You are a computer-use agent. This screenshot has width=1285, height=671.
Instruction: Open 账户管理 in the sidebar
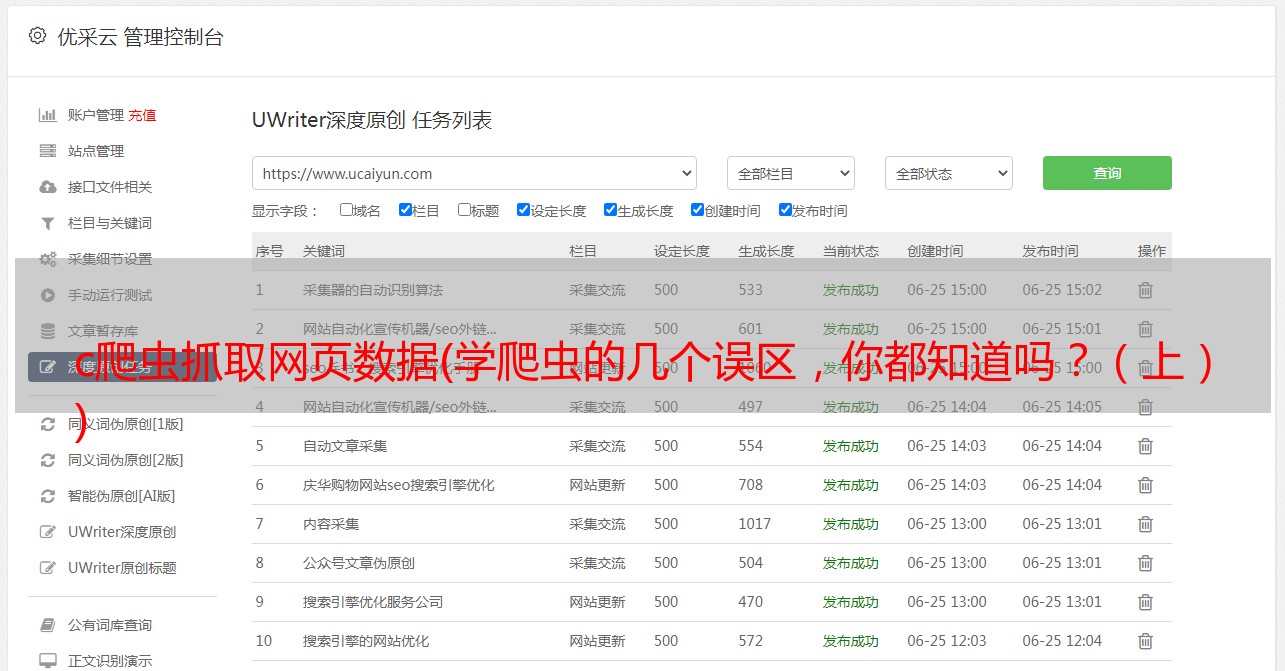click(x=96, y=115)
